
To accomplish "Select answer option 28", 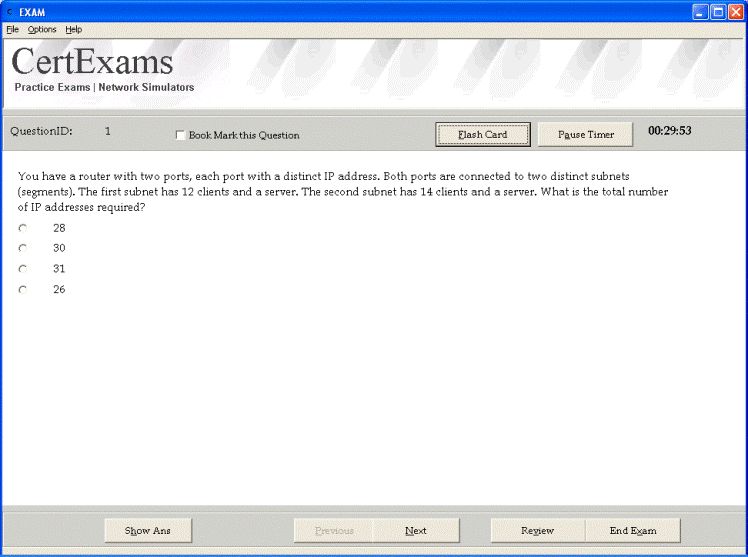I will [x=23, y=228].
